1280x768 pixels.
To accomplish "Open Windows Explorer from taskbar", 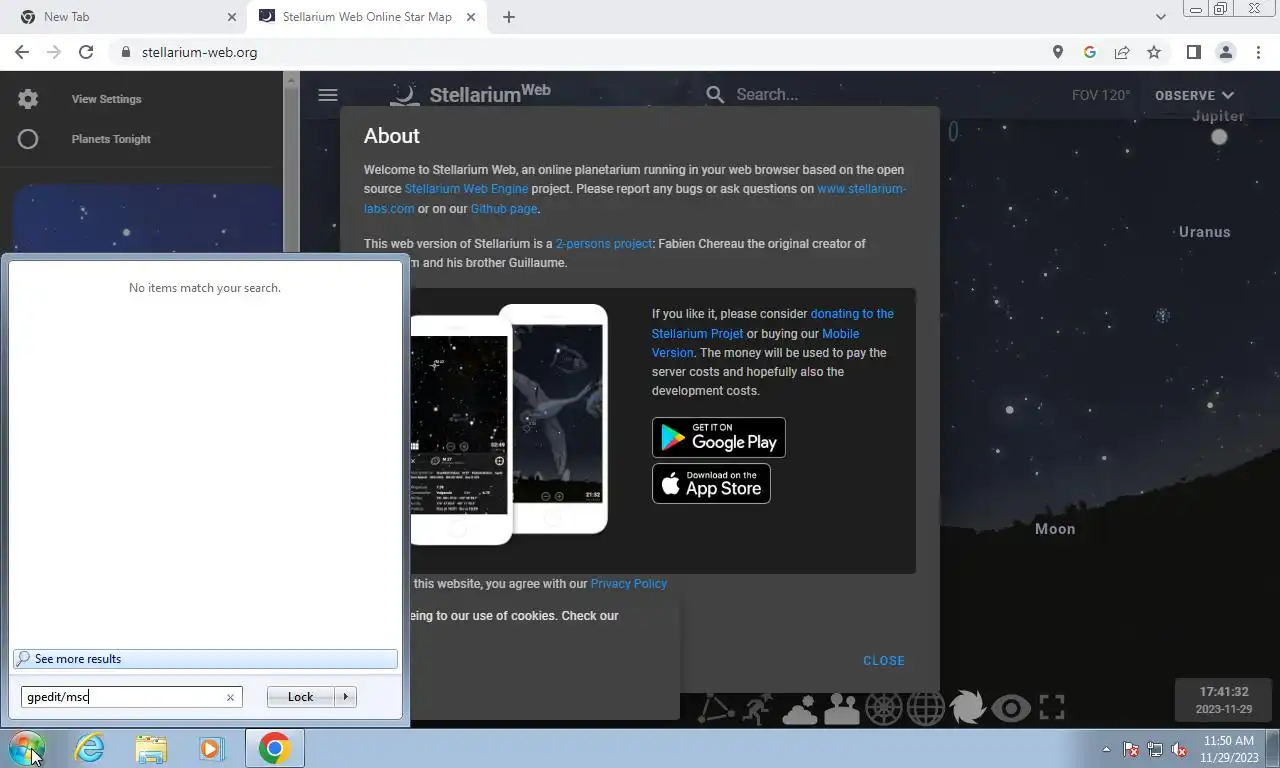I will [x=151, y=748].
